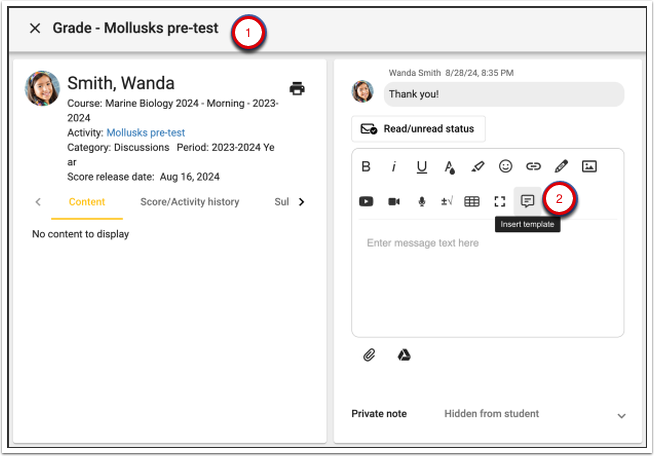Insert a hyperlink into the message
The height and width of the screenshot is (456, 654).
point(534,167)
